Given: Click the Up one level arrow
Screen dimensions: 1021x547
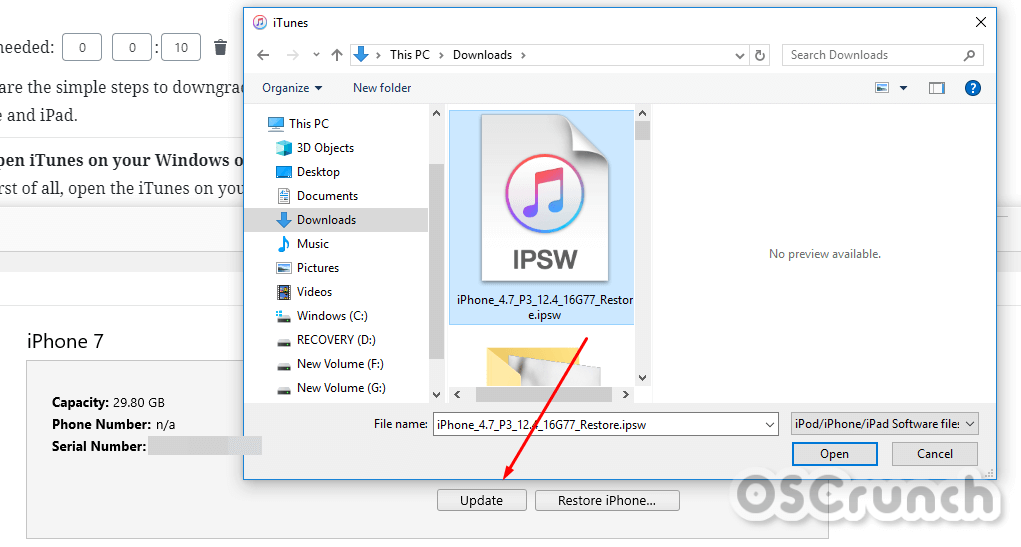Looking at the screenshot, I should click(337, 55).
